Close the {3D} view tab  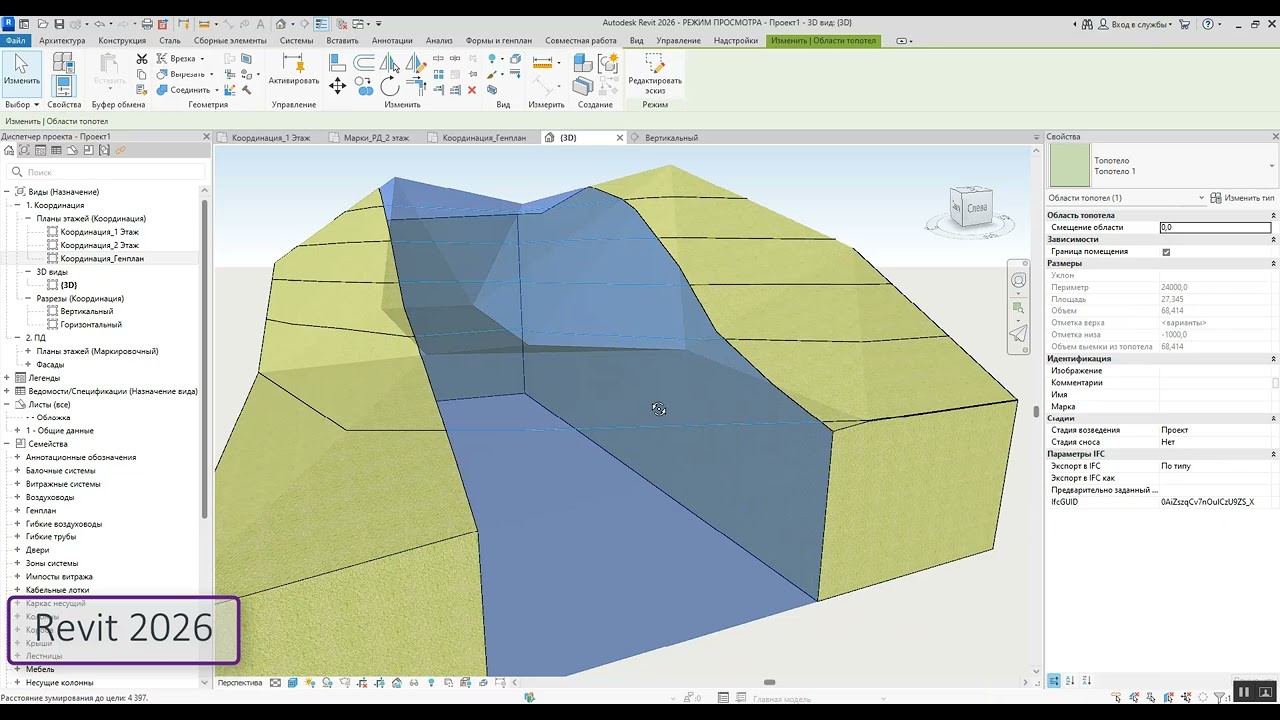pos(620,138)
